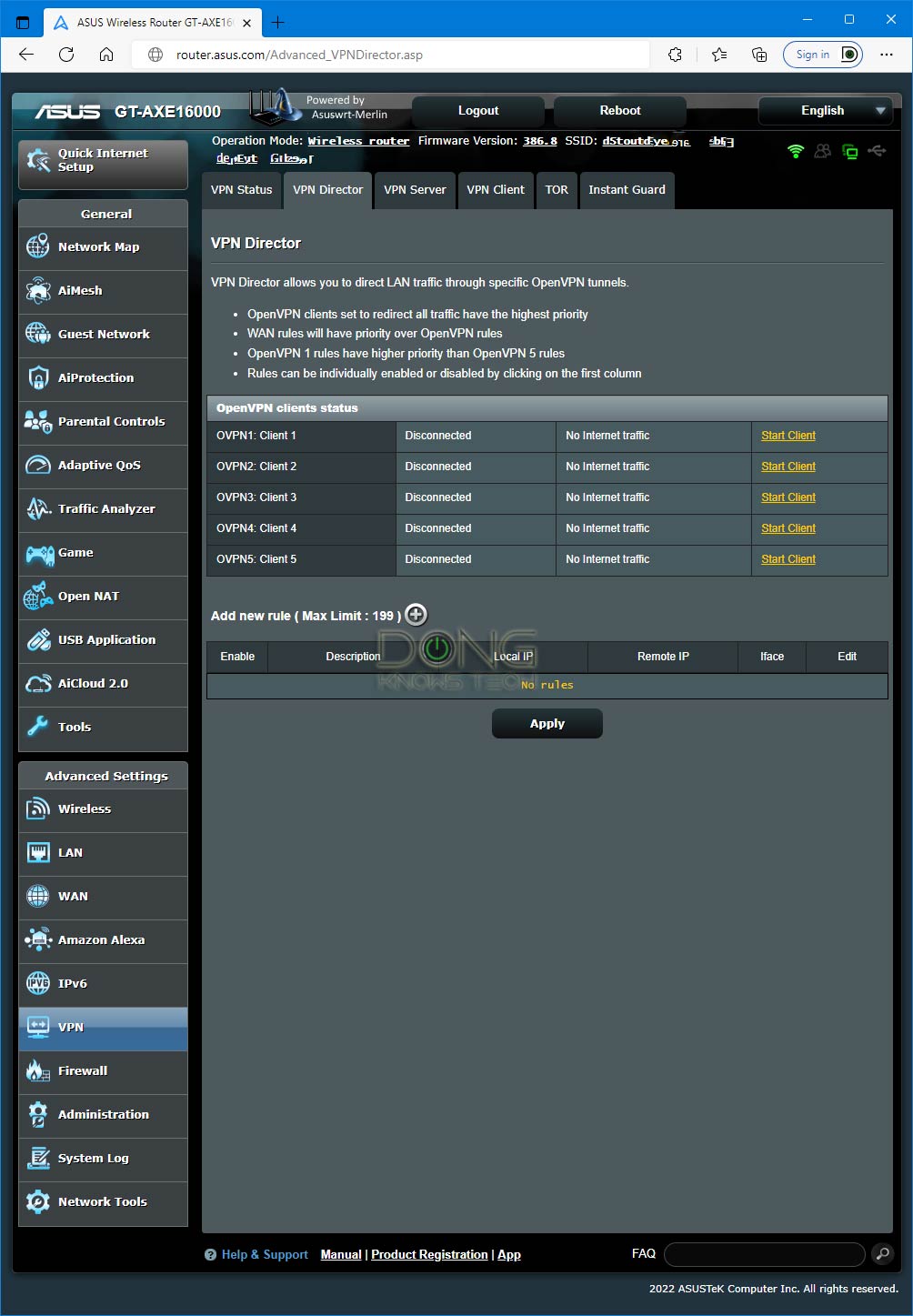Open the AiMesh section
The height and width of the screenshot is (1316, 913).
pos(103,291)
